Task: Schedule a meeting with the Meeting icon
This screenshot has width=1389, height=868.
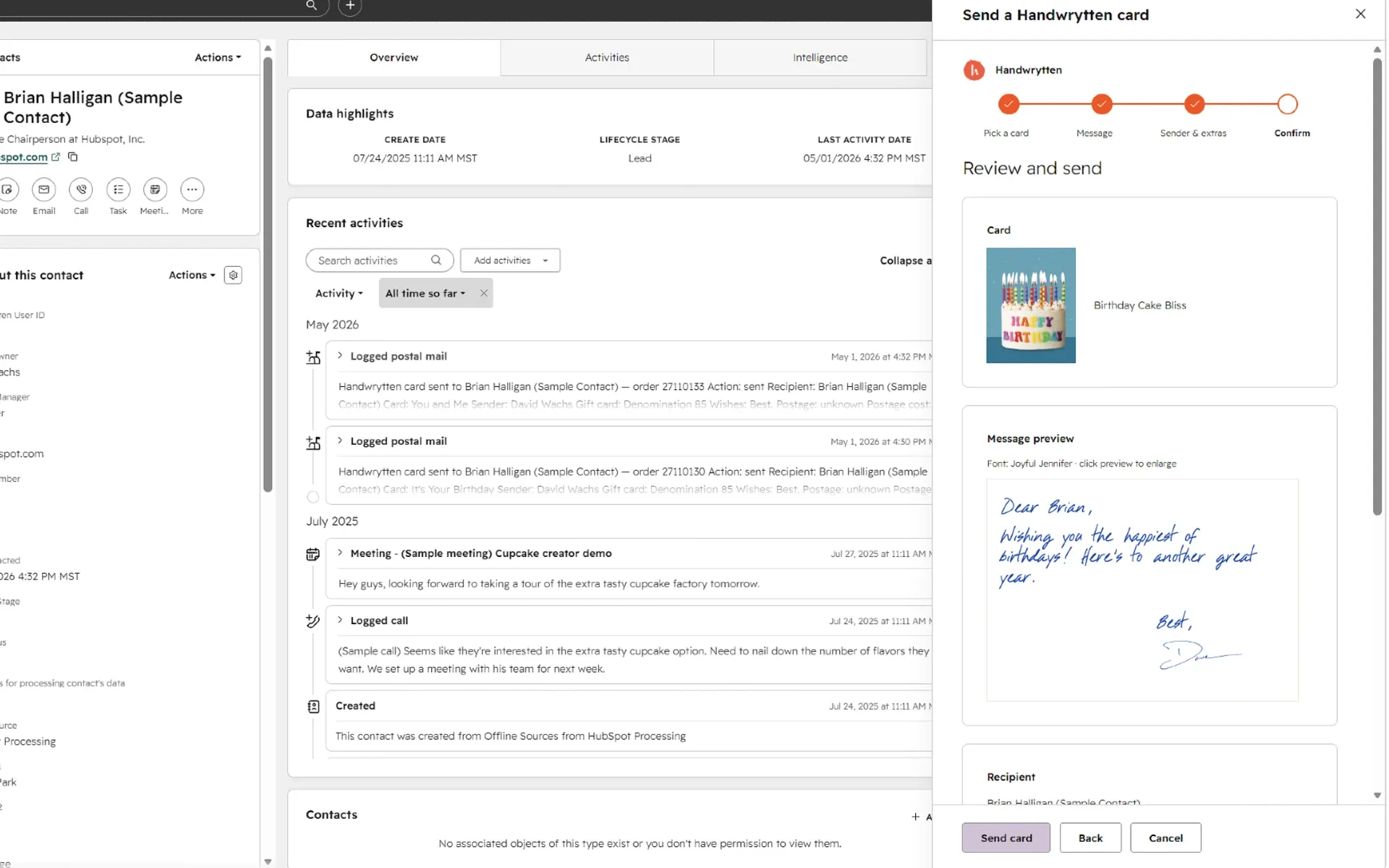Action: 155,190
